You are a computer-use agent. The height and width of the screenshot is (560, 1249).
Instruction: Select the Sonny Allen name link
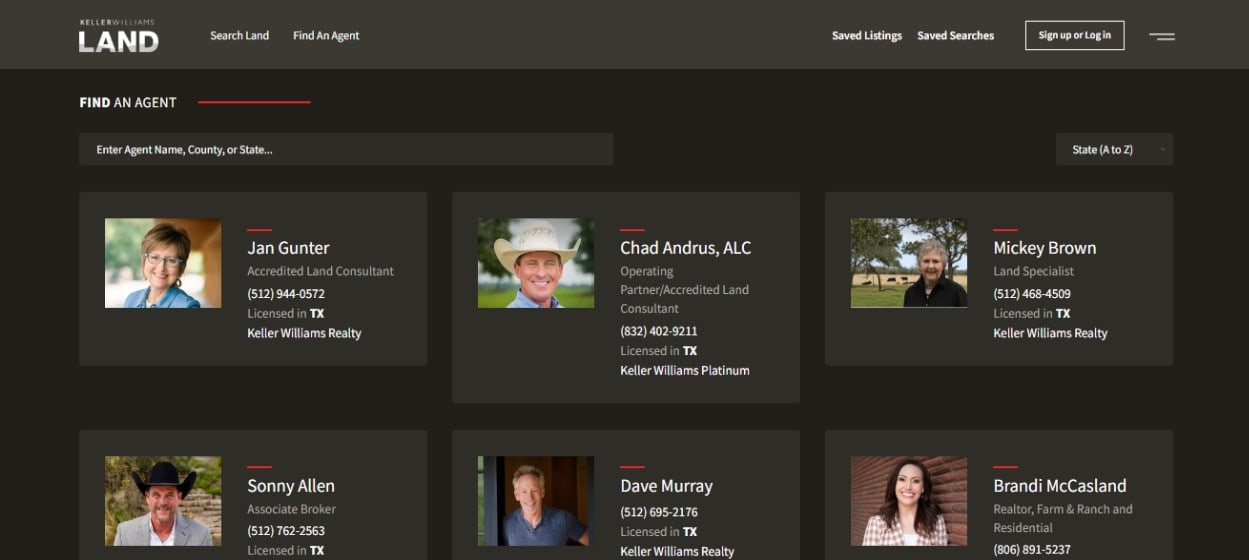pyautogui.click(x=291, y=486)
